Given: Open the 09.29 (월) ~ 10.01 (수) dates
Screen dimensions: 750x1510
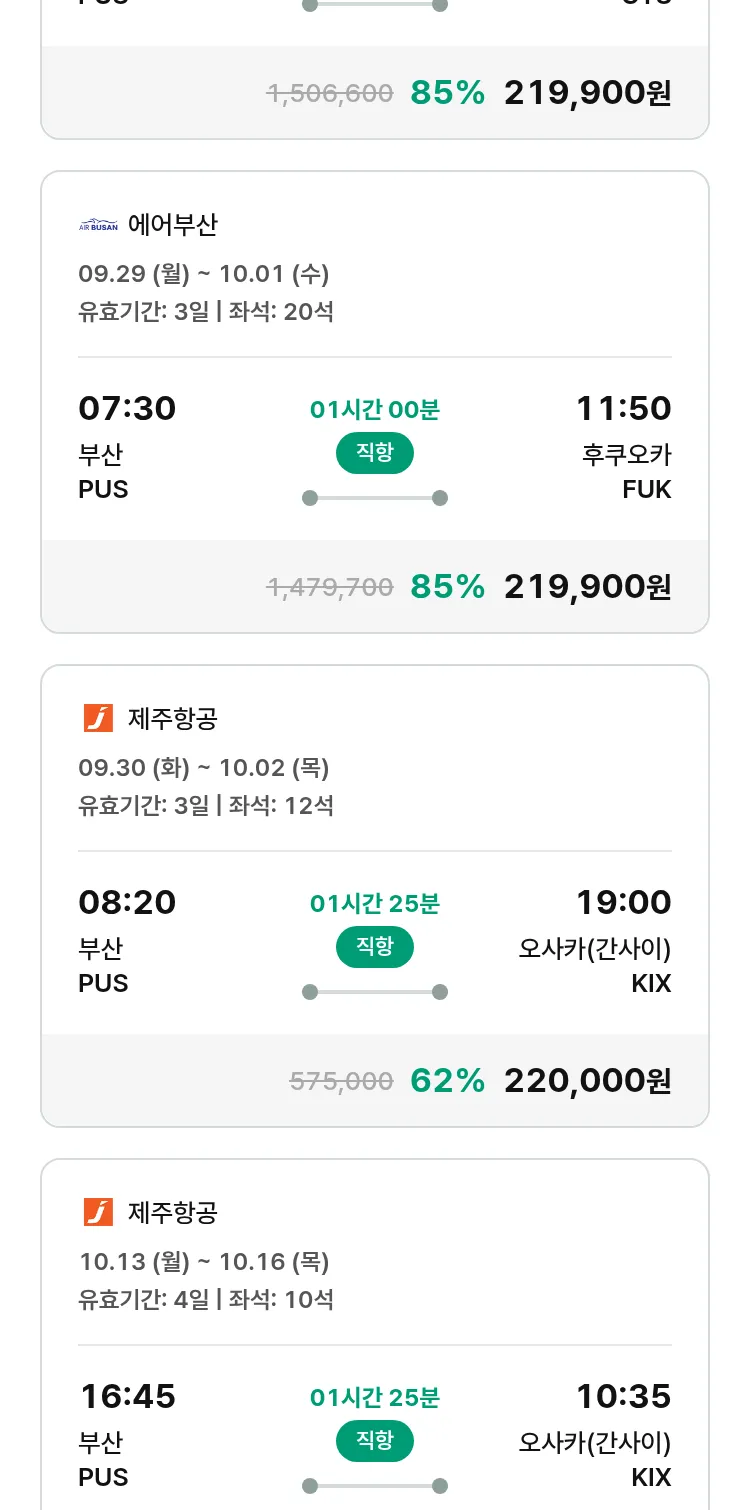Looking at the screenshot, I should pyautogui.click(x=204, y=273).
